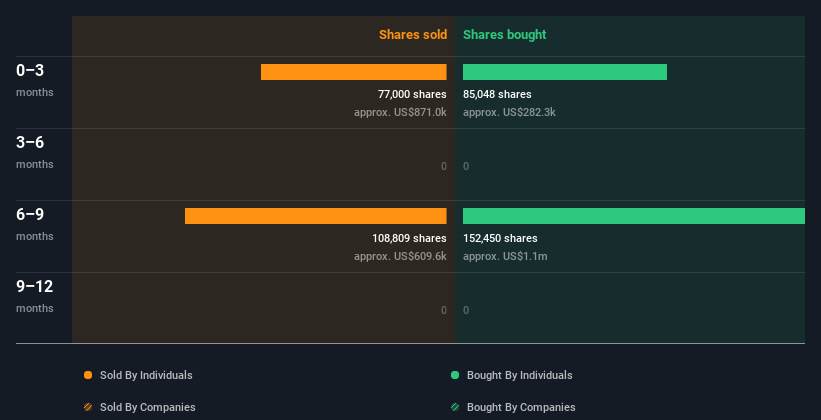Click the striped Bought By Companies legend icon
The height and width of the screenshot is (420, 821).
[x=455, y=407]
